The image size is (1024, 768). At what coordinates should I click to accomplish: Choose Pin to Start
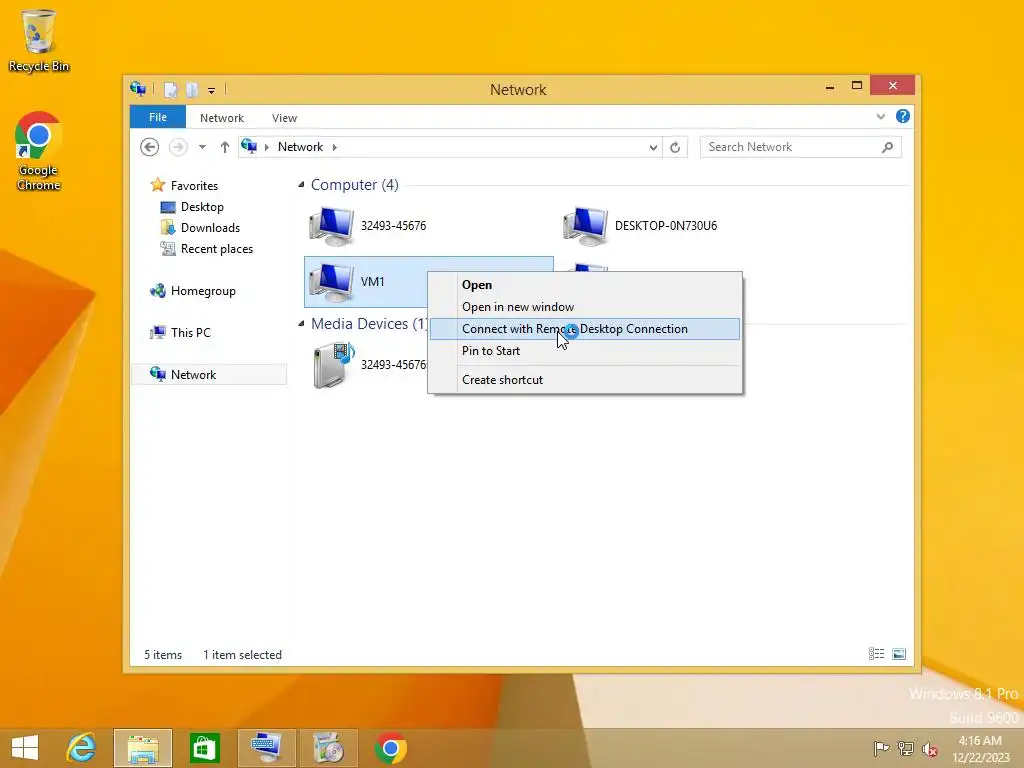[585, 351]
